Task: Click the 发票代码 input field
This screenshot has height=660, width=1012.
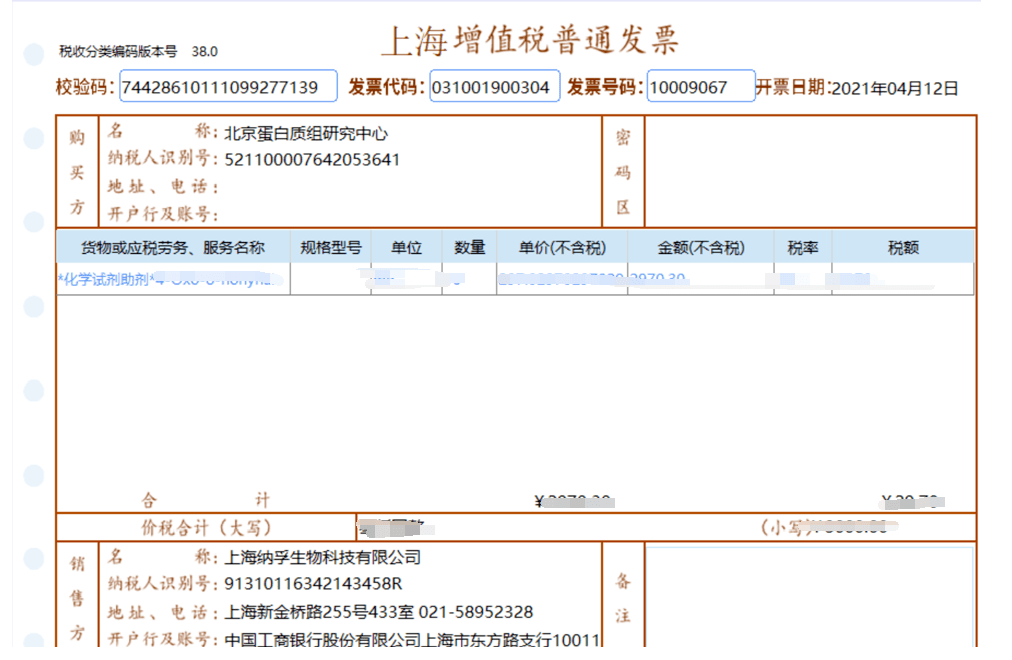Action: (494, 87)
